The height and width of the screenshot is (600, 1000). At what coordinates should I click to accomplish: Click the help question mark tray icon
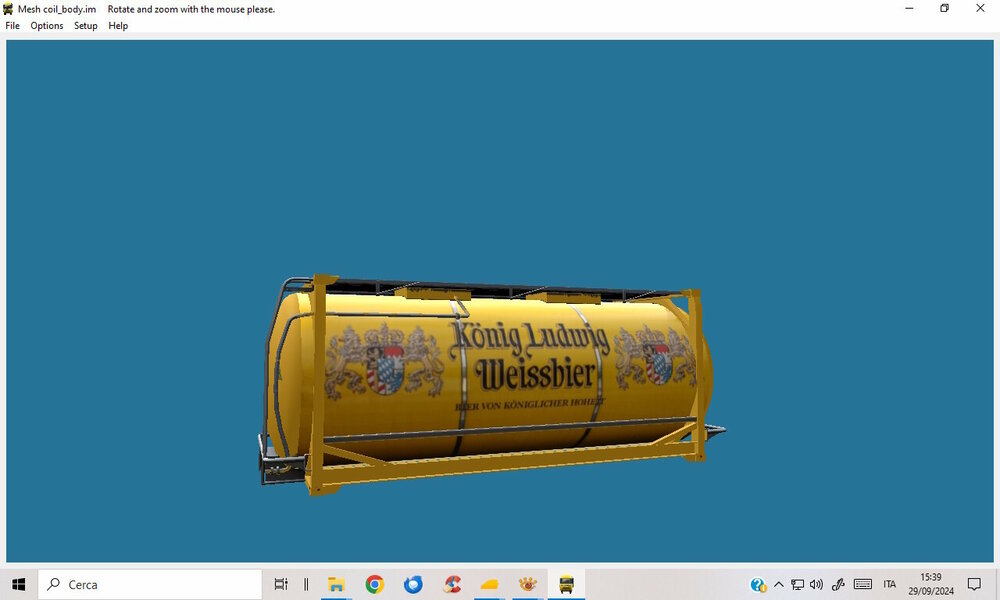(x=758, y=584)
